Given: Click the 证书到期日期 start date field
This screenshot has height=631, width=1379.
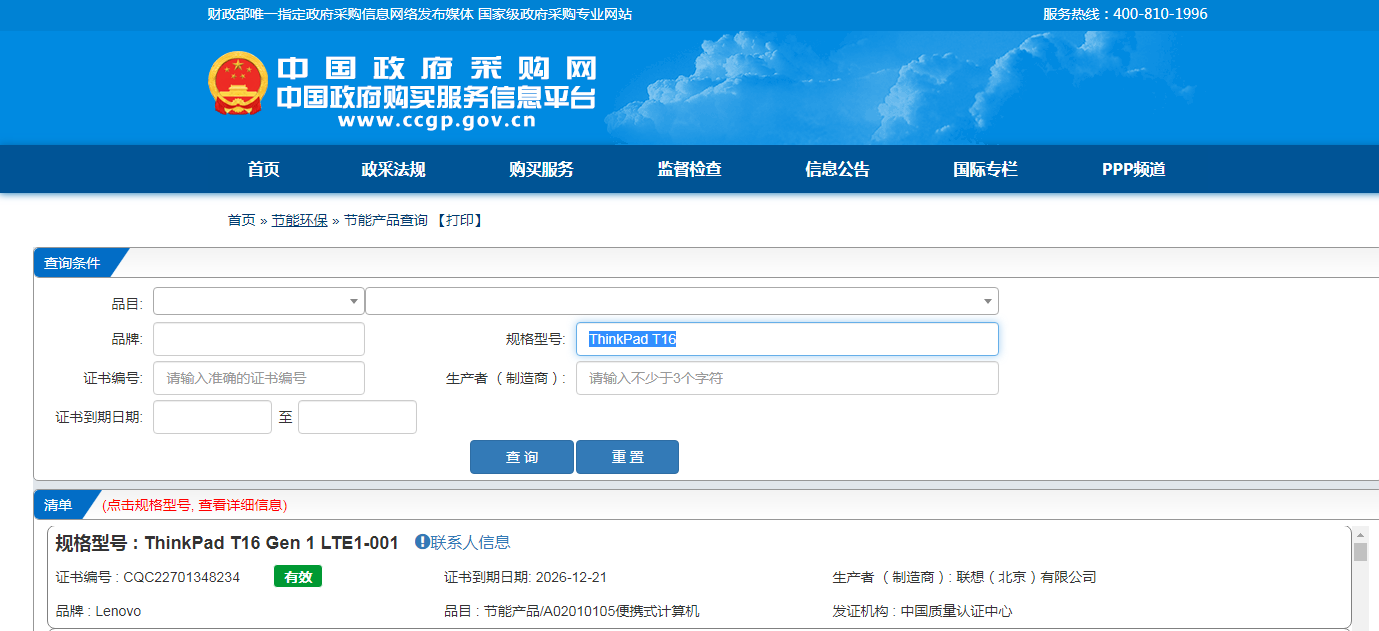Looking at the screenshot, I should (212, 417).
